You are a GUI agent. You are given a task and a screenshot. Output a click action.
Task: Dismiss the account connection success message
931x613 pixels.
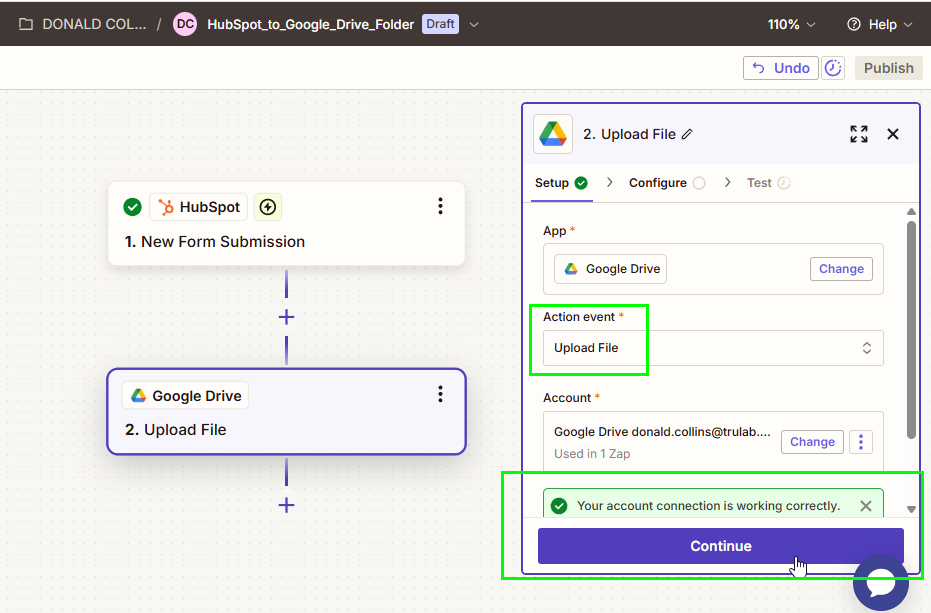click(866, 506)
